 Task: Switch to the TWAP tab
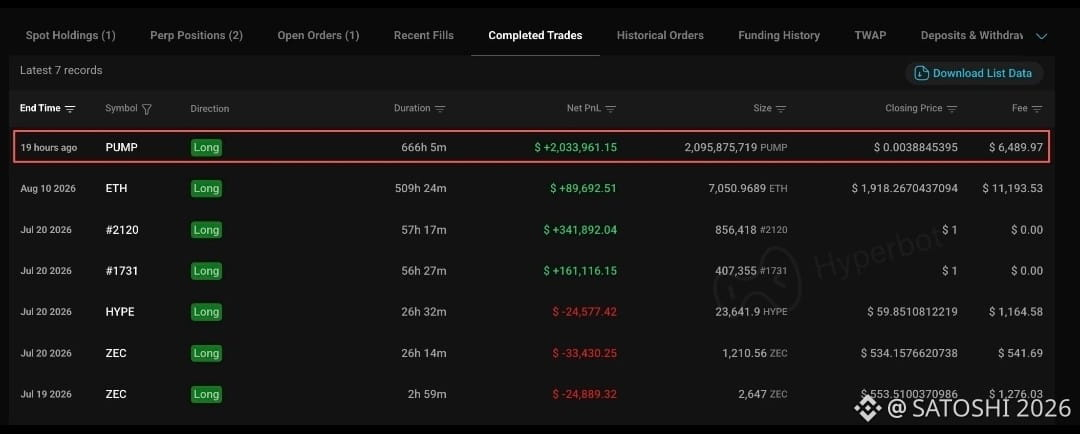pyautogui.click(x=870, y=35)
